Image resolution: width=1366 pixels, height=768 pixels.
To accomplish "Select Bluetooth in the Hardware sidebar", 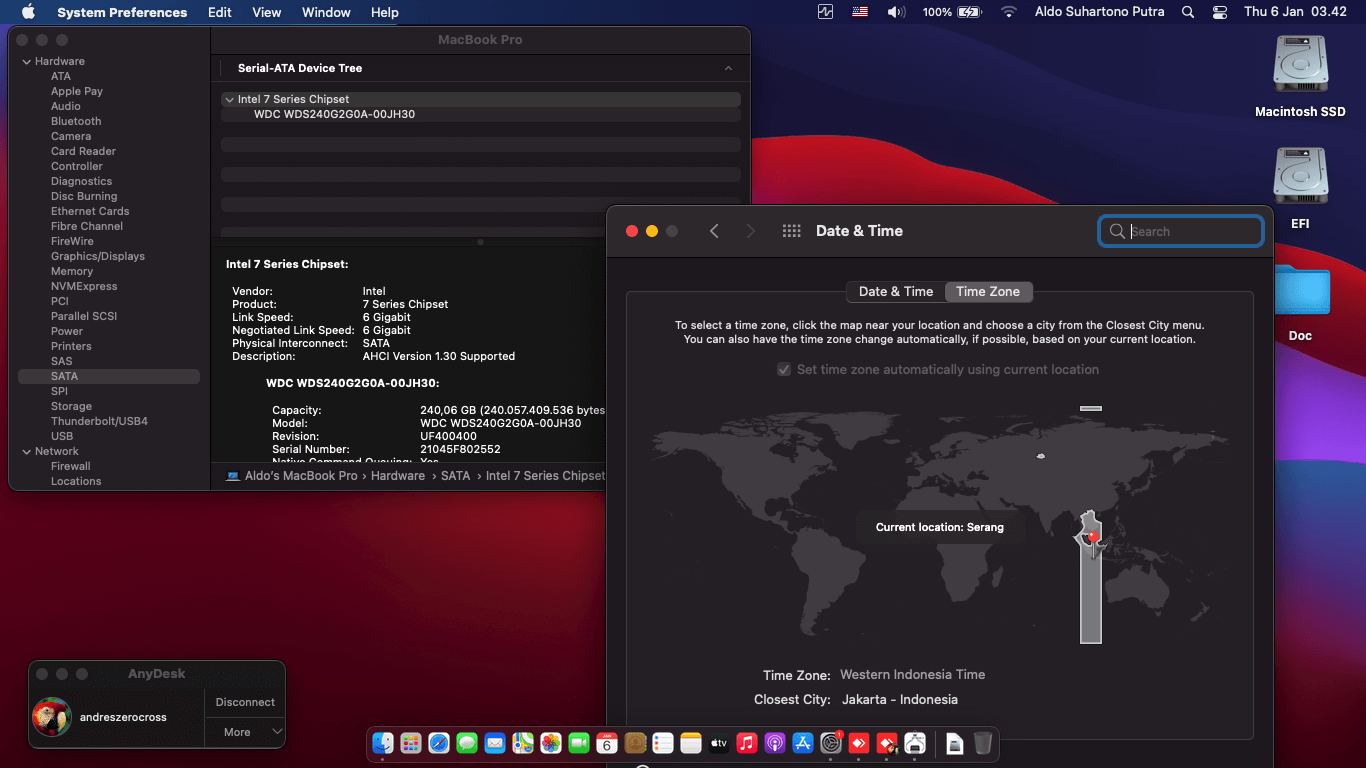I will click(76, 121).
